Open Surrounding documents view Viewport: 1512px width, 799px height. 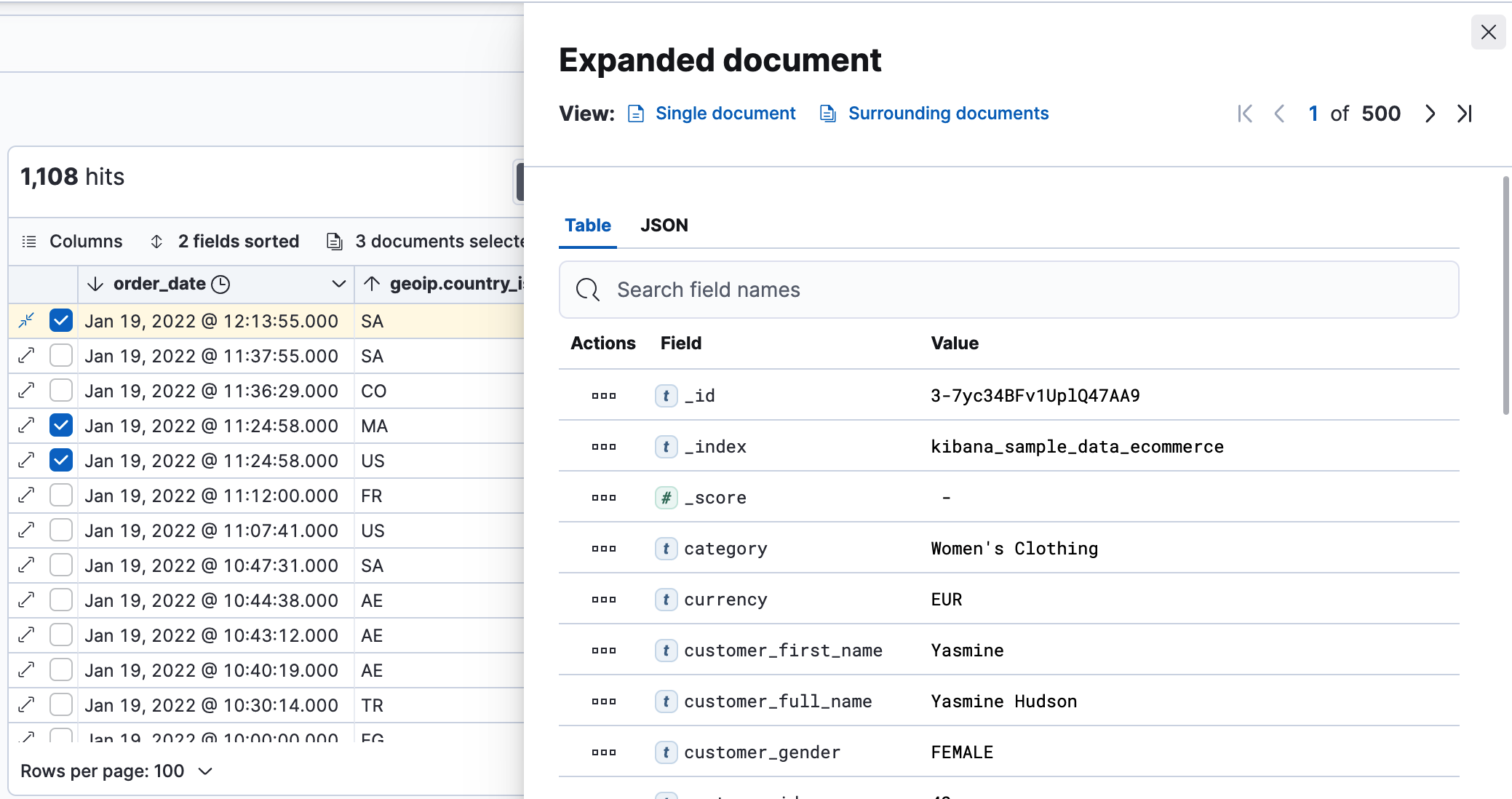tap(948, 113)
